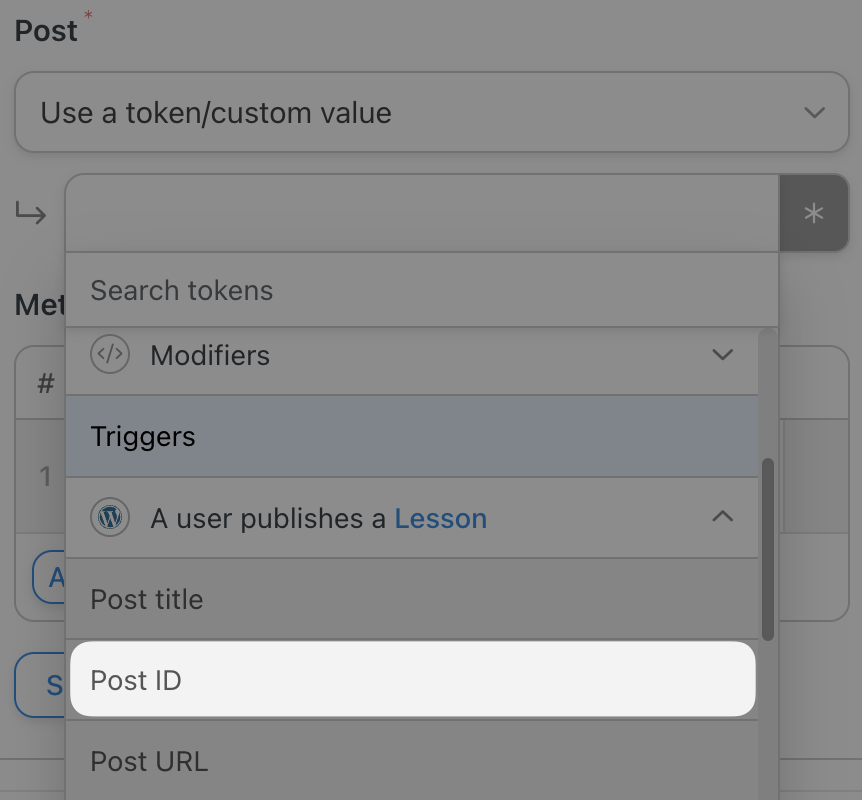
Task: Choose the Post URL token
Action: (412, 761)
